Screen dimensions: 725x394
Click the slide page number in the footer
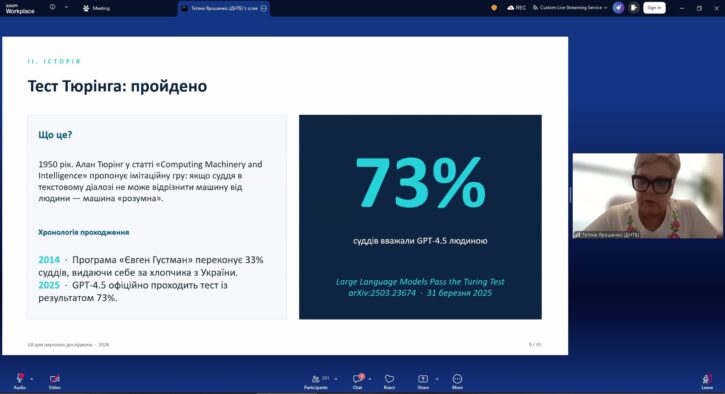click(535, 345)
